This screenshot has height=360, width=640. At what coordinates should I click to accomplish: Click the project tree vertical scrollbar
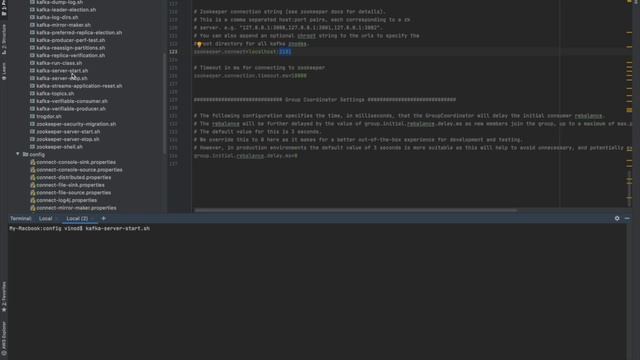pos(164,103)
